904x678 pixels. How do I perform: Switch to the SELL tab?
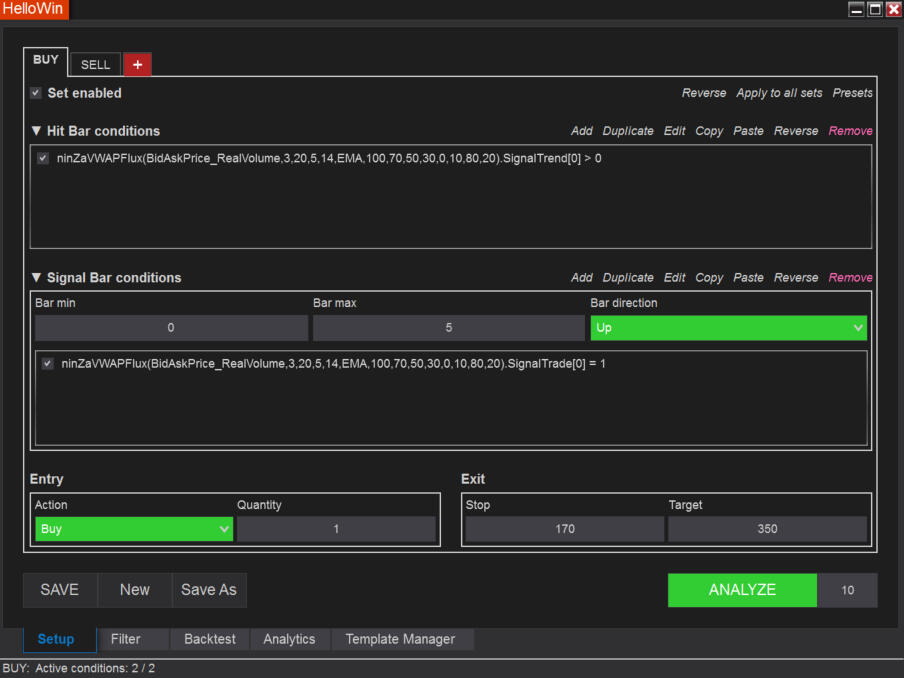(96, 64)
